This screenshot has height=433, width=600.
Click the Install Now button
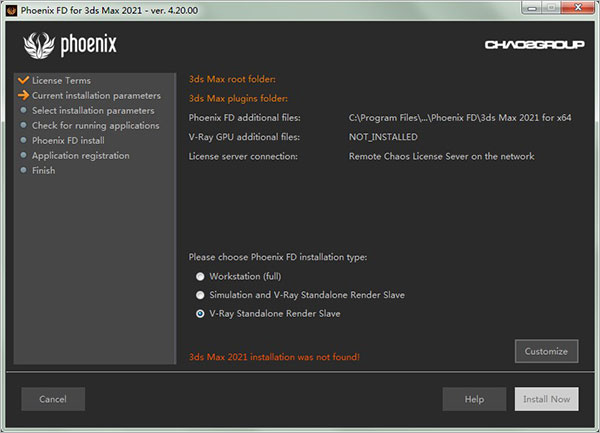pyautogui.click(x=546, y=399)
